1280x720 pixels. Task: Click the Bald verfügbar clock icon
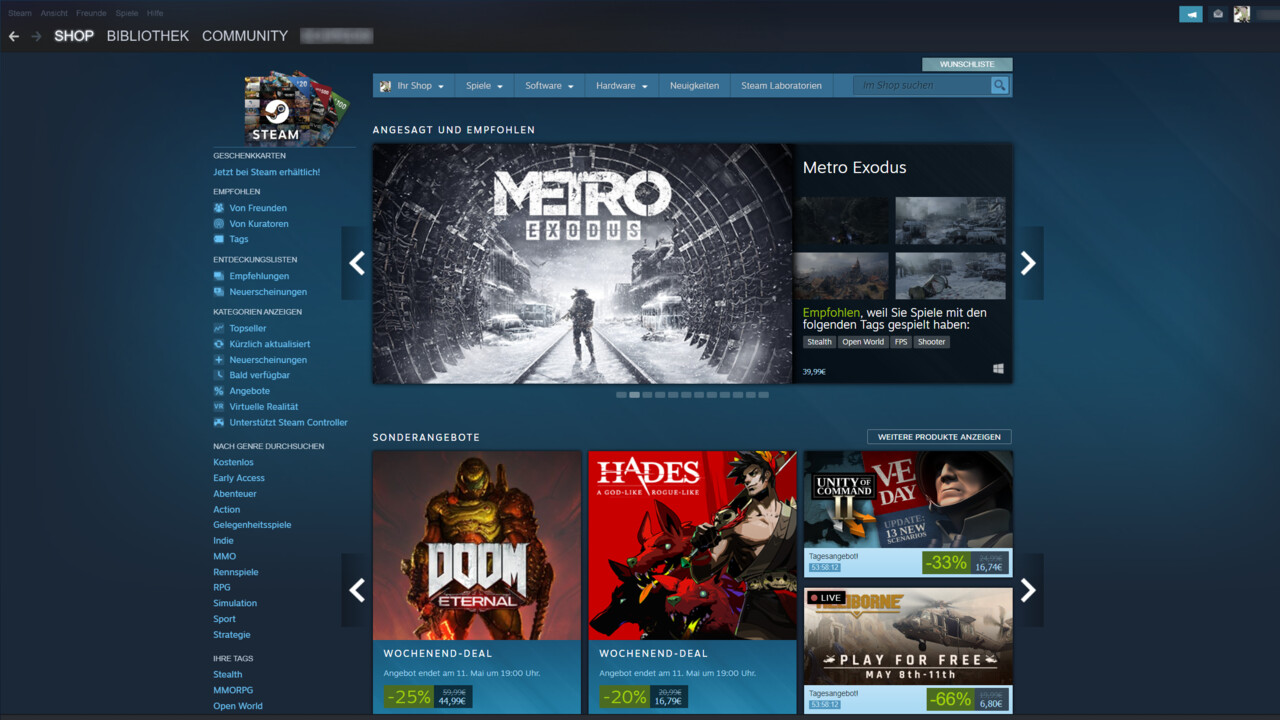(219, 375)
